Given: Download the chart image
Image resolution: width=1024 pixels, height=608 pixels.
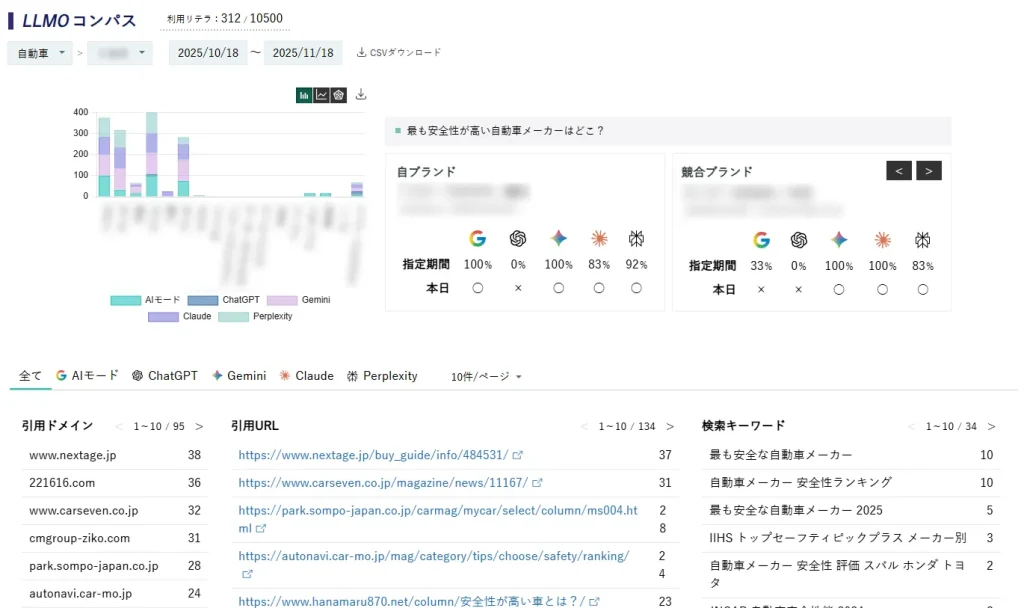Looking at the screenshot, I should point(361,95).
